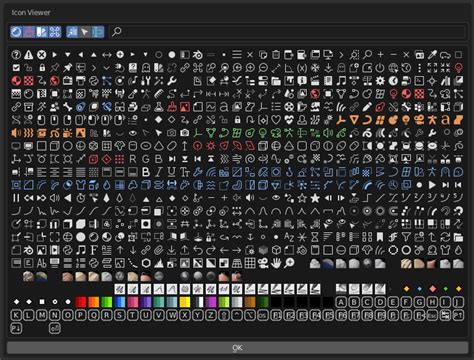The height and width of the screenshot is (360, 474).
Task: Select the filled solid star icon
Action: pos(315,198)
